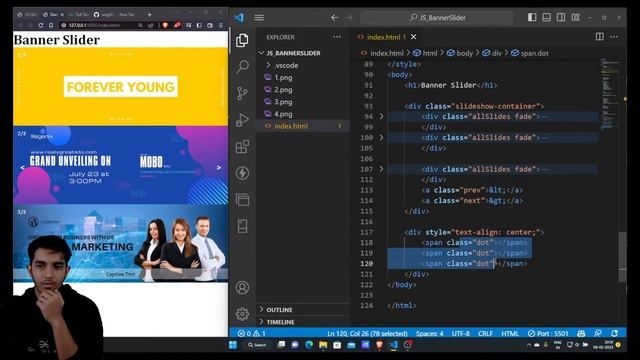Screen dimensions: 640x360
Task: Select index.html in the explorer tree
Action: coord(303,126)
